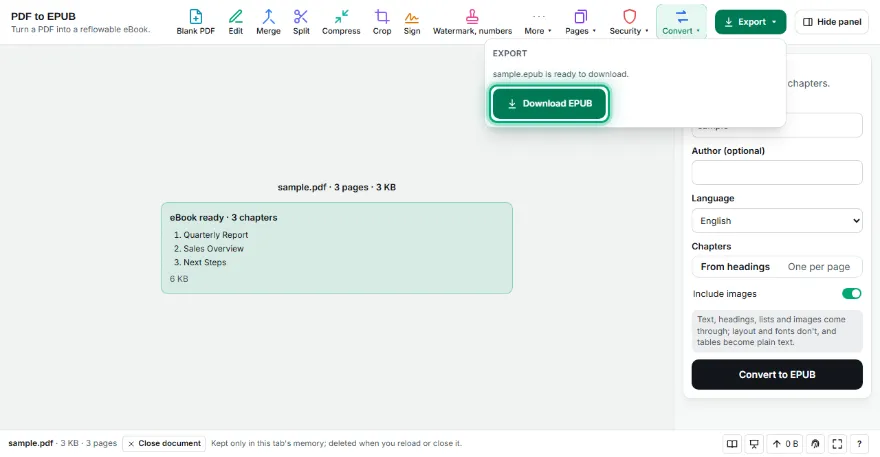This screenshot has height=457, width=880.
Task: Enter fullscreen mode
Action: tap(837, 444)
